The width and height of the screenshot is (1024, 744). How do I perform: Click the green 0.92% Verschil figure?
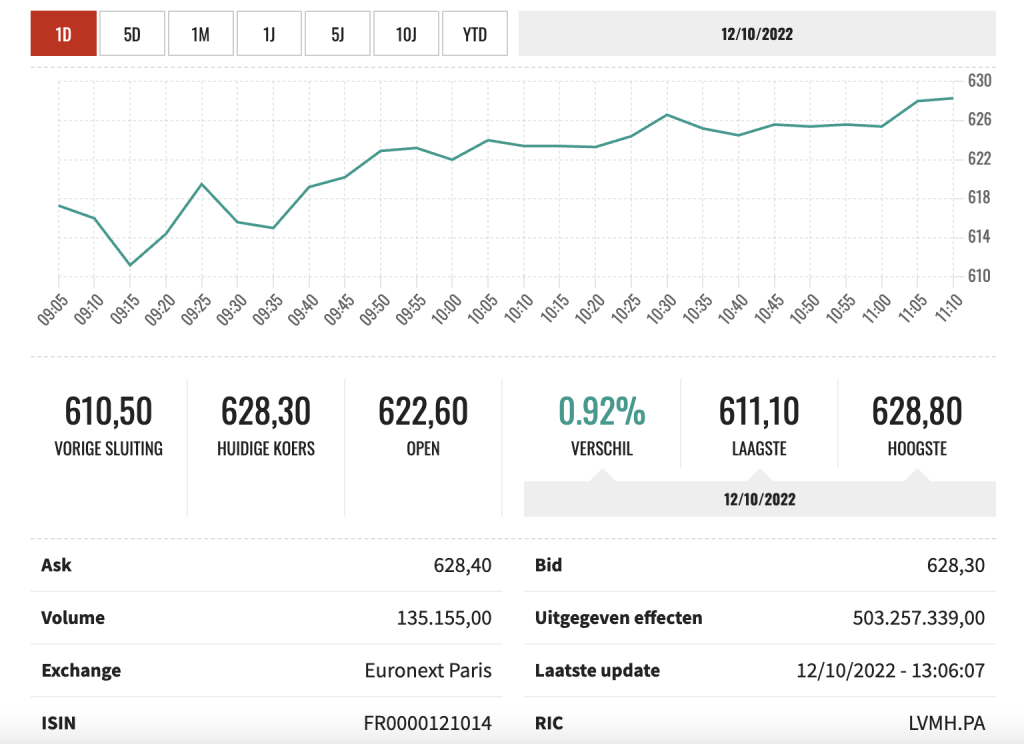(601, 411)
